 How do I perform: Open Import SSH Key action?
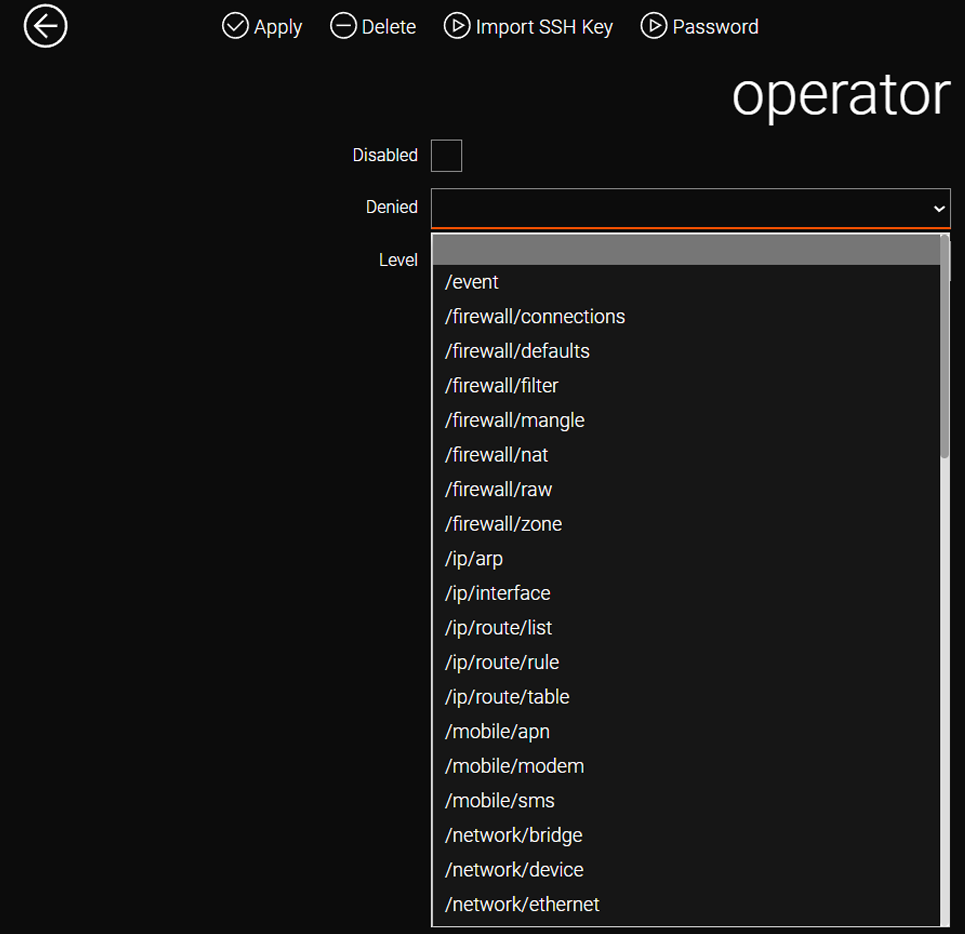tap(528, 26)
